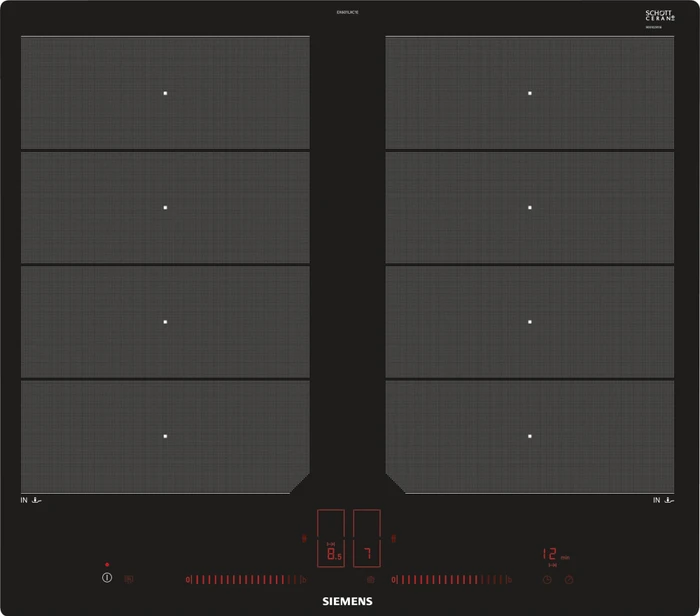Viewport: 700px width, 616px height.
Task: Tap the 12 min timer display
Action: point(556,554)
